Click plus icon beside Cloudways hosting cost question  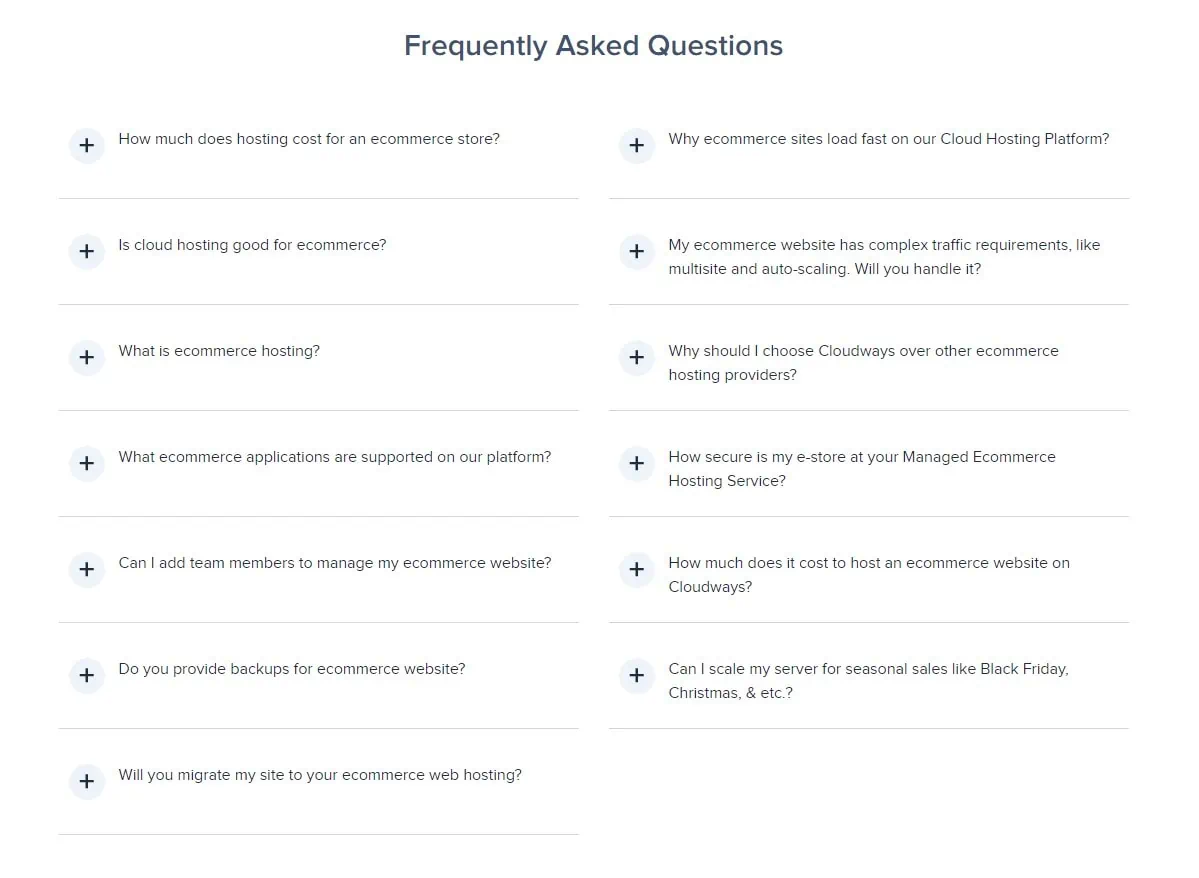637,569
